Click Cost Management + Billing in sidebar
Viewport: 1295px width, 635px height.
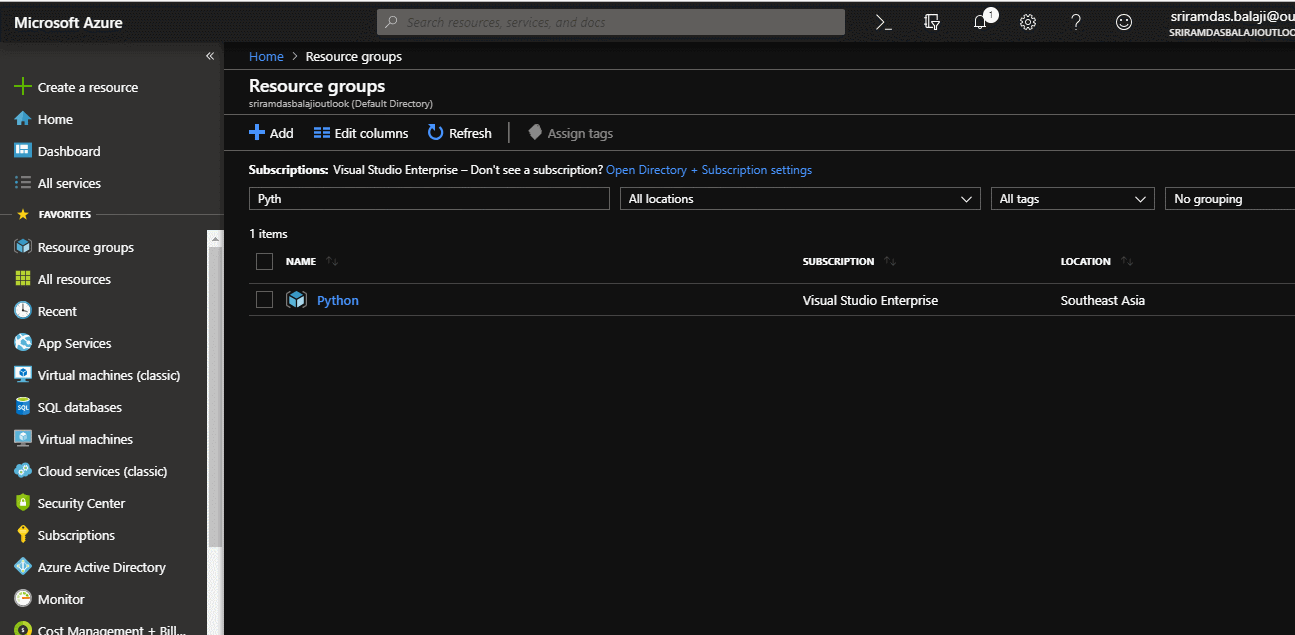112,629
